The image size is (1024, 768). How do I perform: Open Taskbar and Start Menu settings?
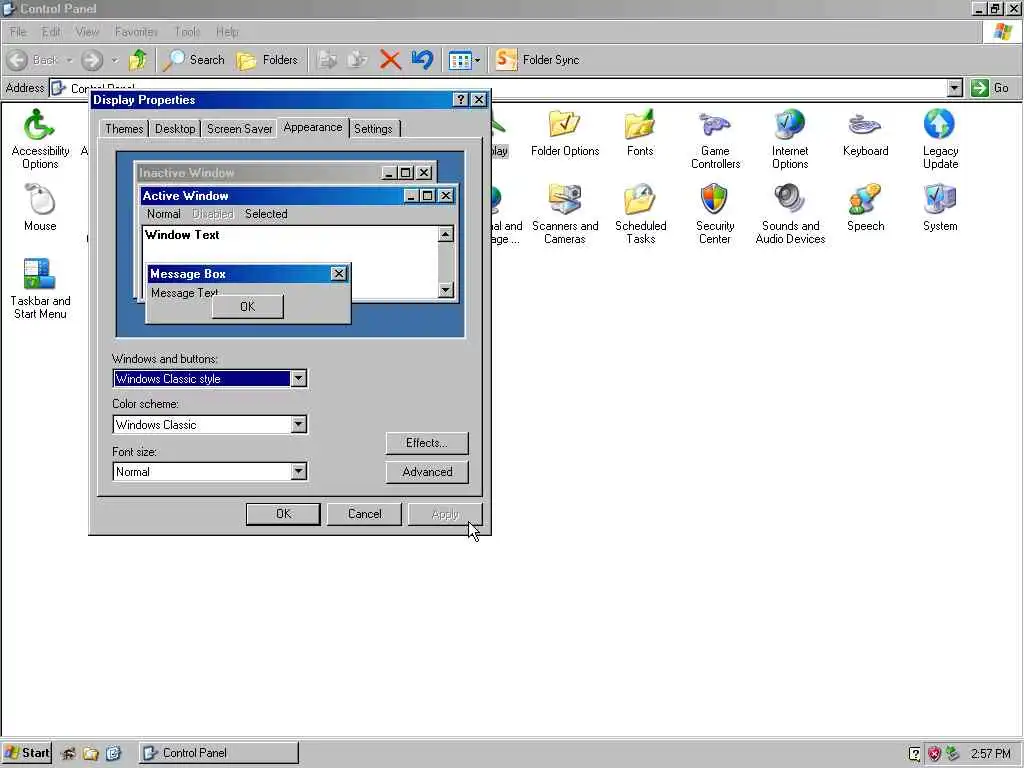40,289
